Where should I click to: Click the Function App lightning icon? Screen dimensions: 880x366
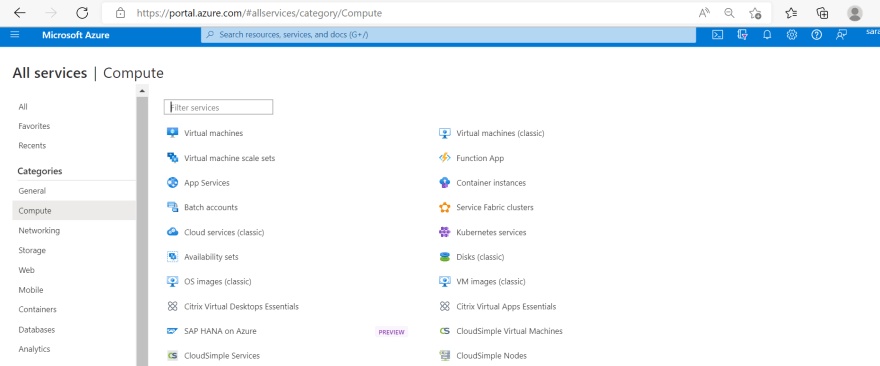[x=444, y=158]
